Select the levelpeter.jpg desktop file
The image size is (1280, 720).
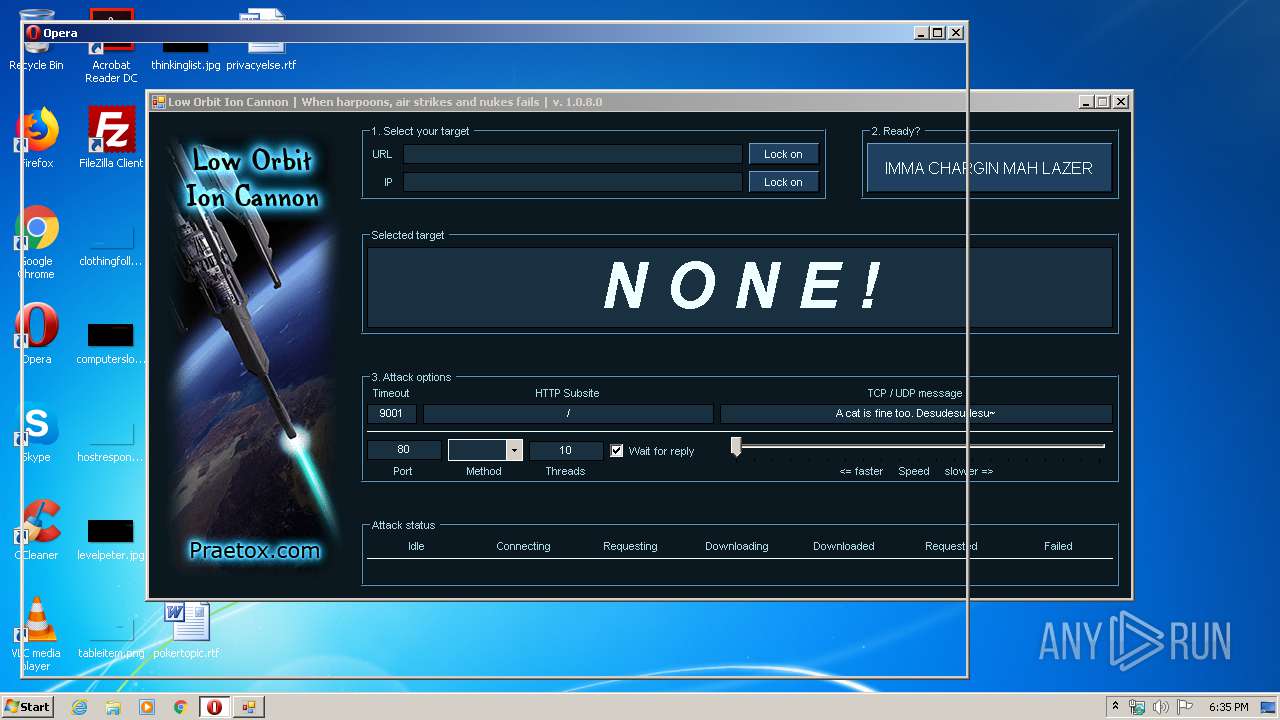tap(111, 540)
